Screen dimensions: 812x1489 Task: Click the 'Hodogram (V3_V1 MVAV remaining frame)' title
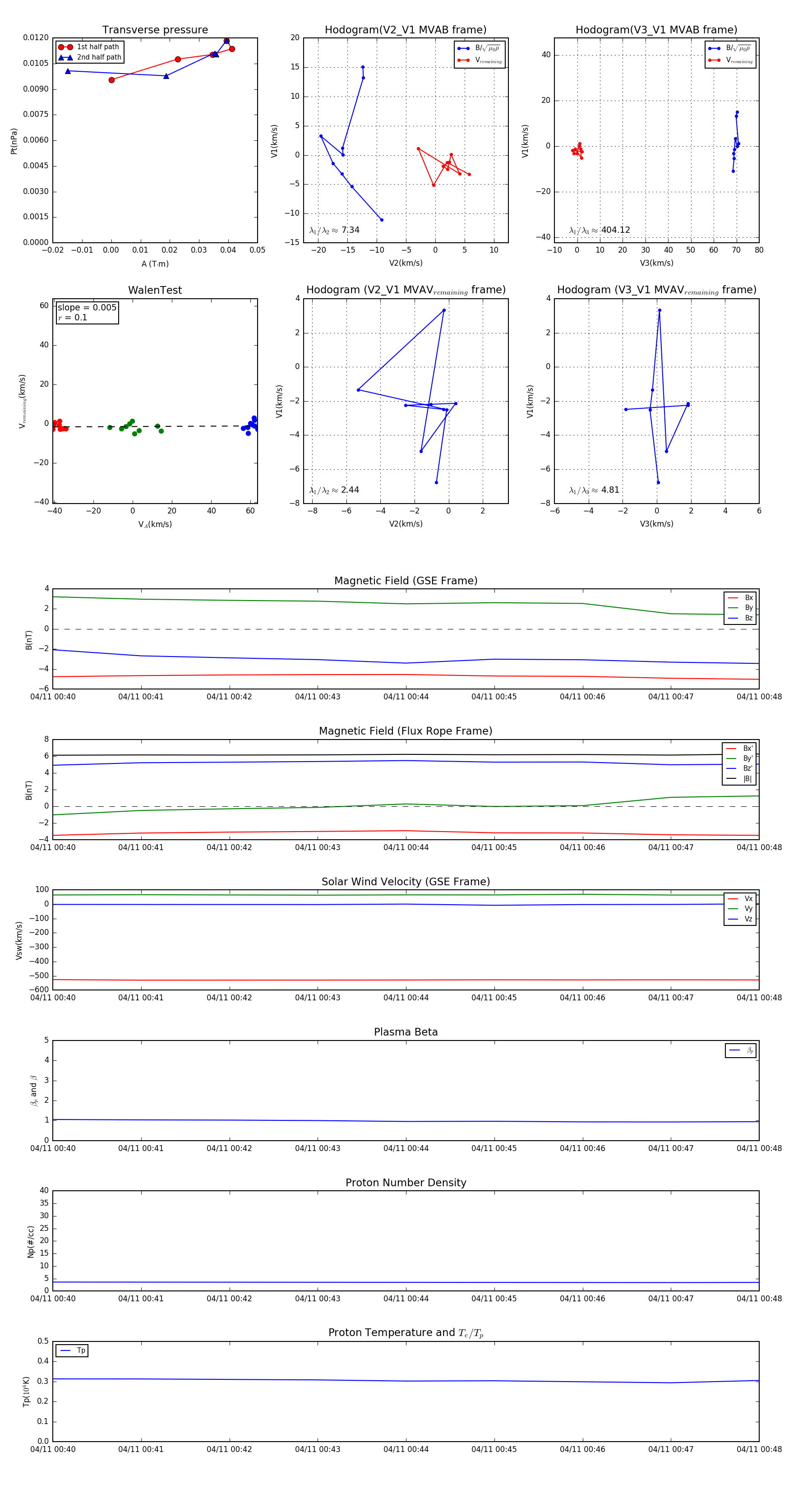coord(656,290)
